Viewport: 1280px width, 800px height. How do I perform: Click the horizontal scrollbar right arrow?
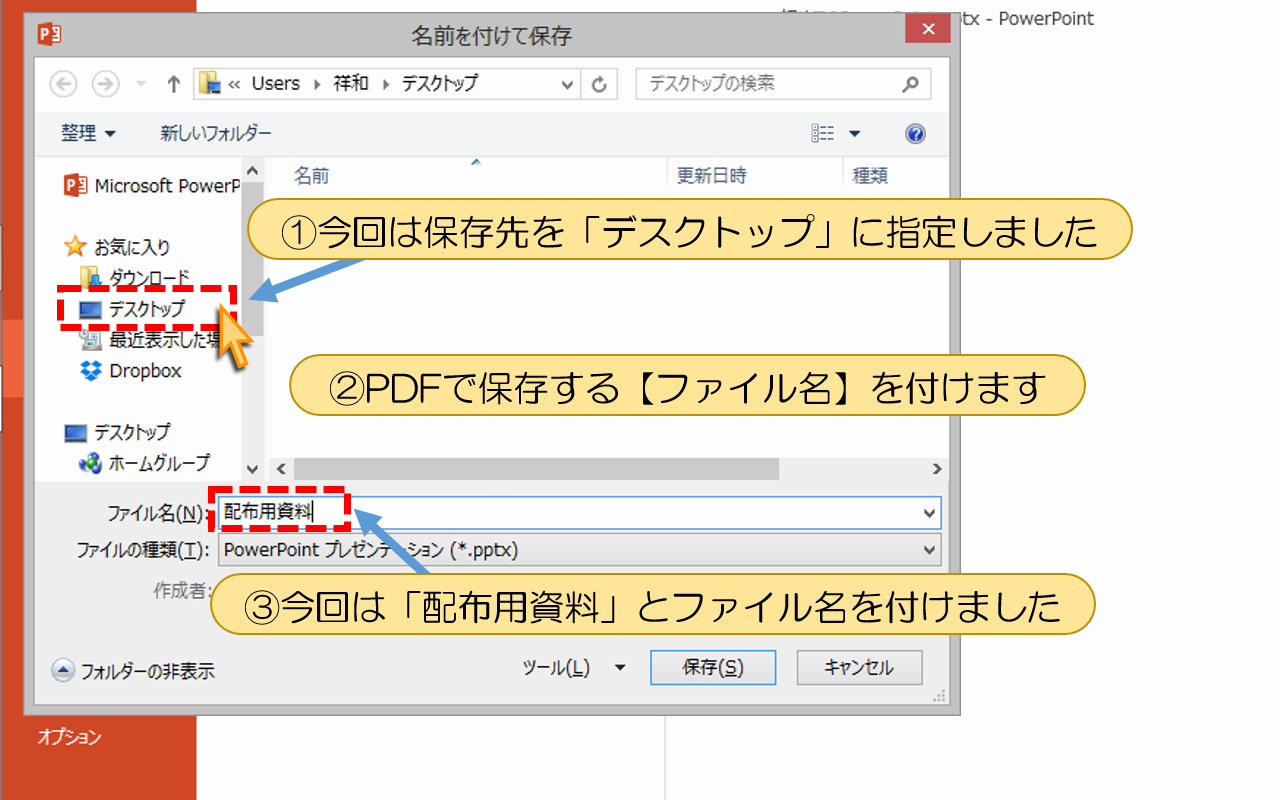coord(936,469)
